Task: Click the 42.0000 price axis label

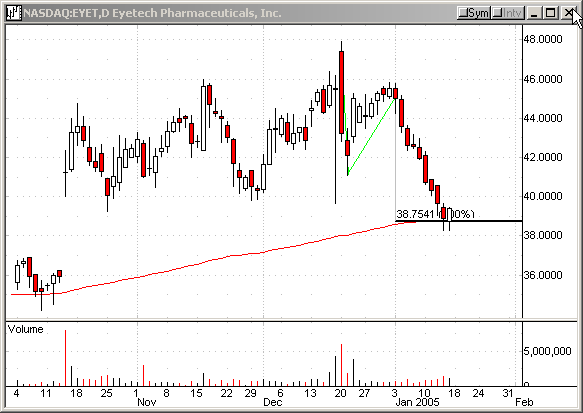Action: (x=543, y=157)
